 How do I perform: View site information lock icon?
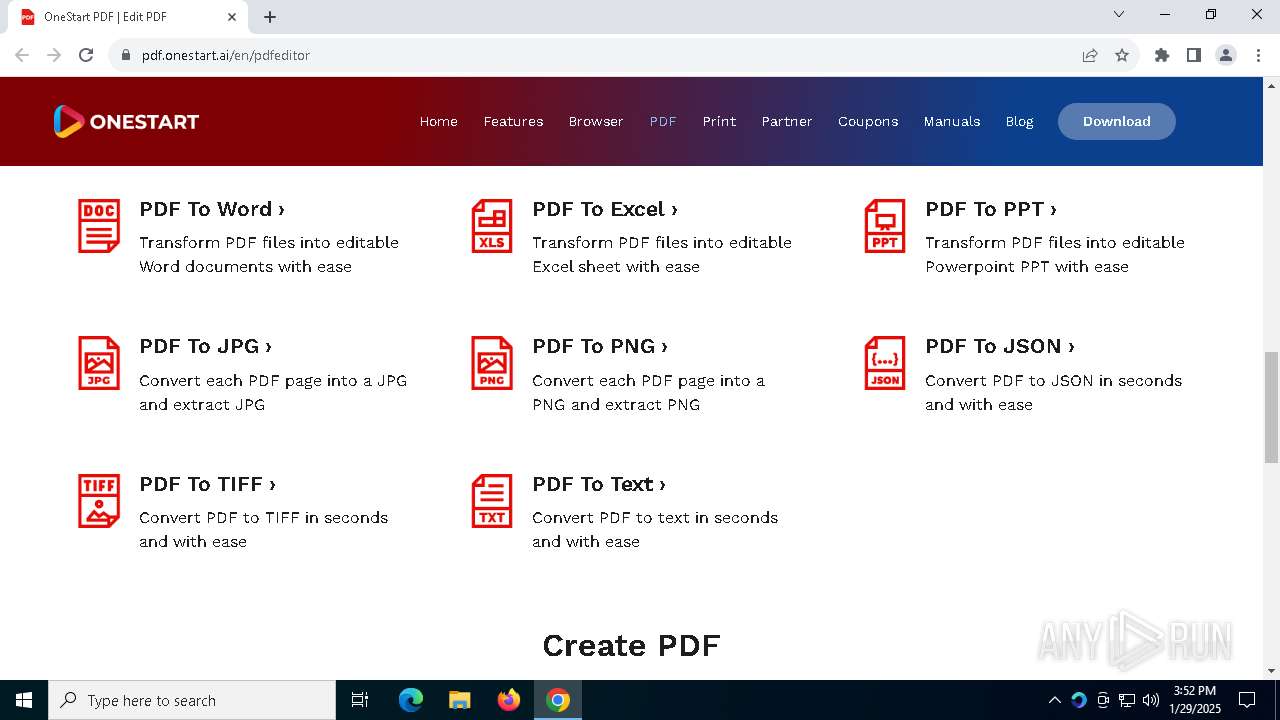[125, 55]
